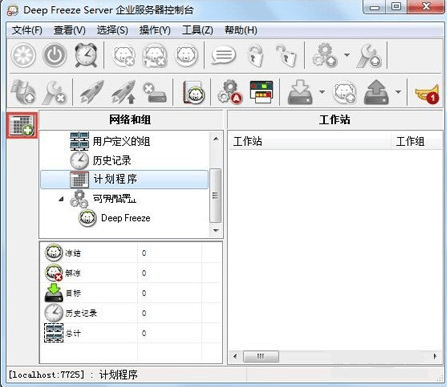The width and height of the screenshot is (447, 387).
Task: Click the horn notification icon with red badge
Action: point(427,94)
